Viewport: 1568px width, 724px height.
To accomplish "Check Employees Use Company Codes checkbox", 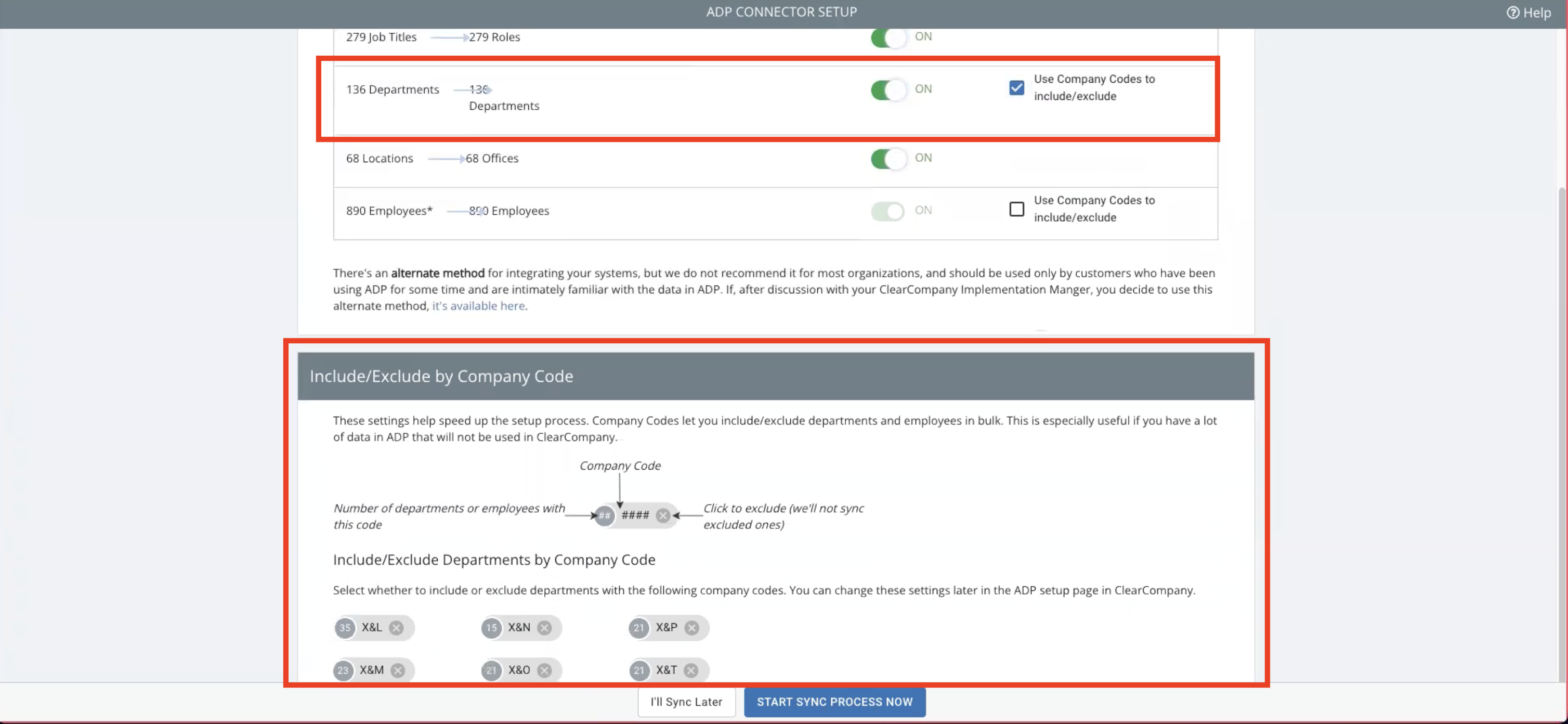I will [x=1016, y=209].
